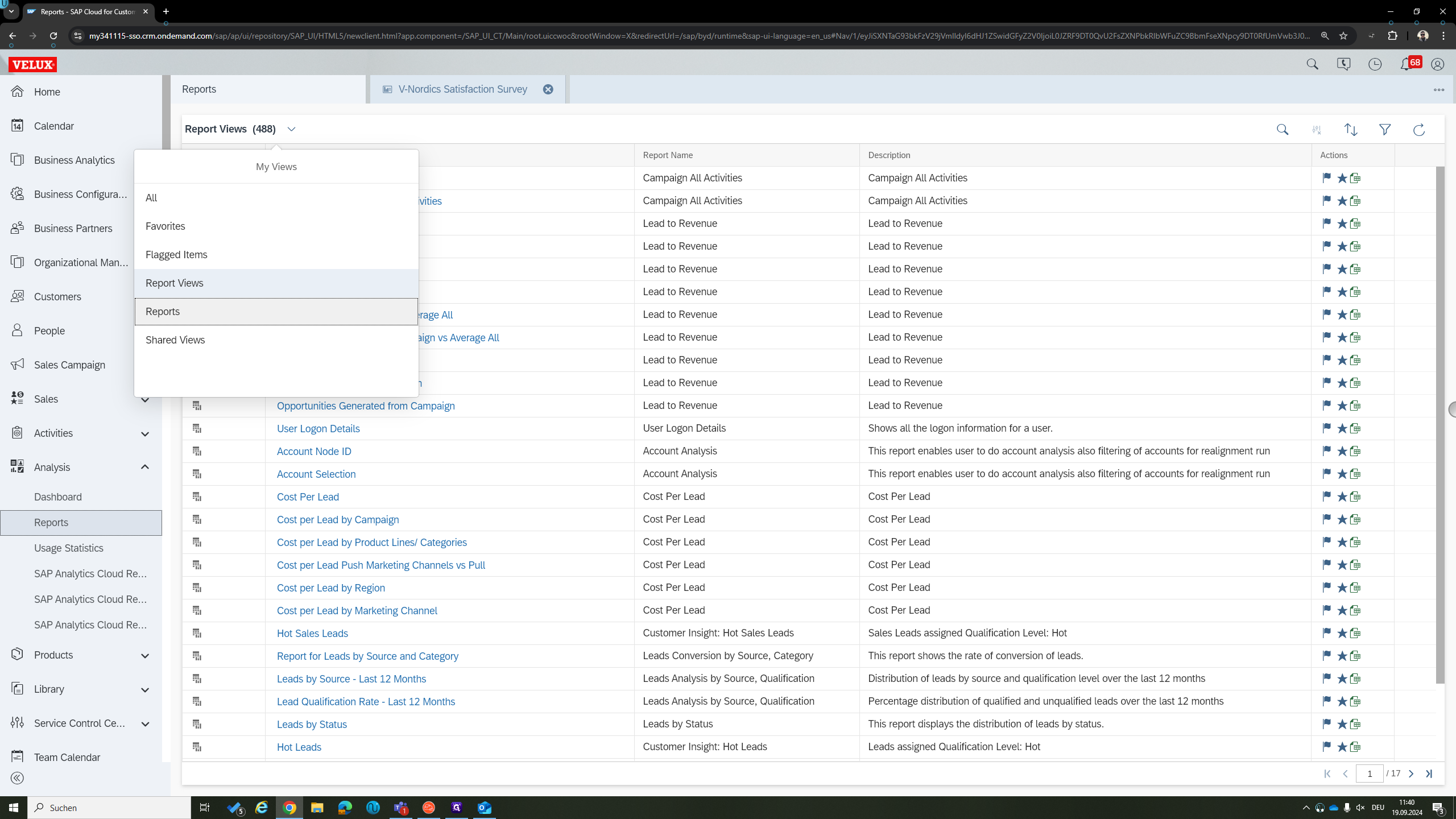This screenshot has height=819, width=1456.
Task: Click the VELUX logo
Action: 33,65
